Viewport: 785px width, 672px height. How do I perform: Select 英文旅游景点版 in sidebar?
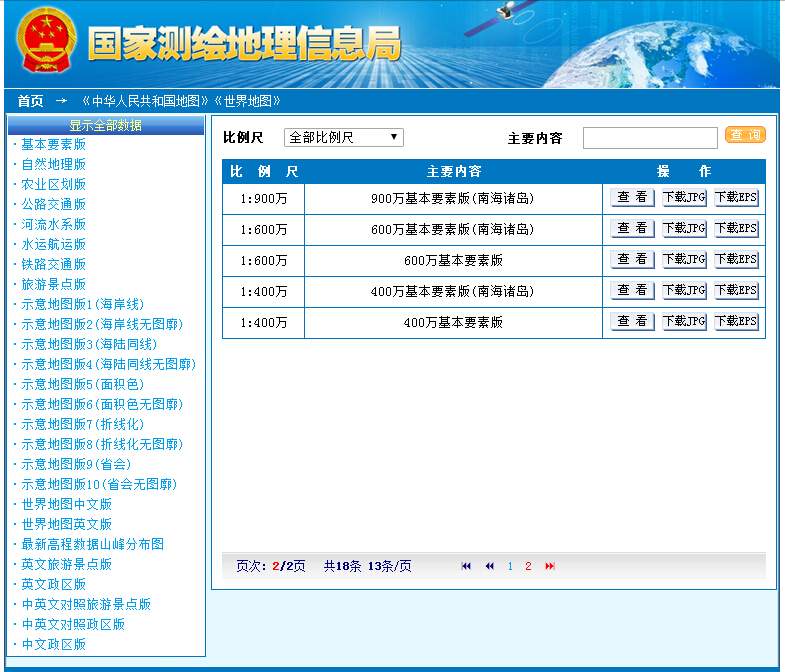click(x=67, y=565)
